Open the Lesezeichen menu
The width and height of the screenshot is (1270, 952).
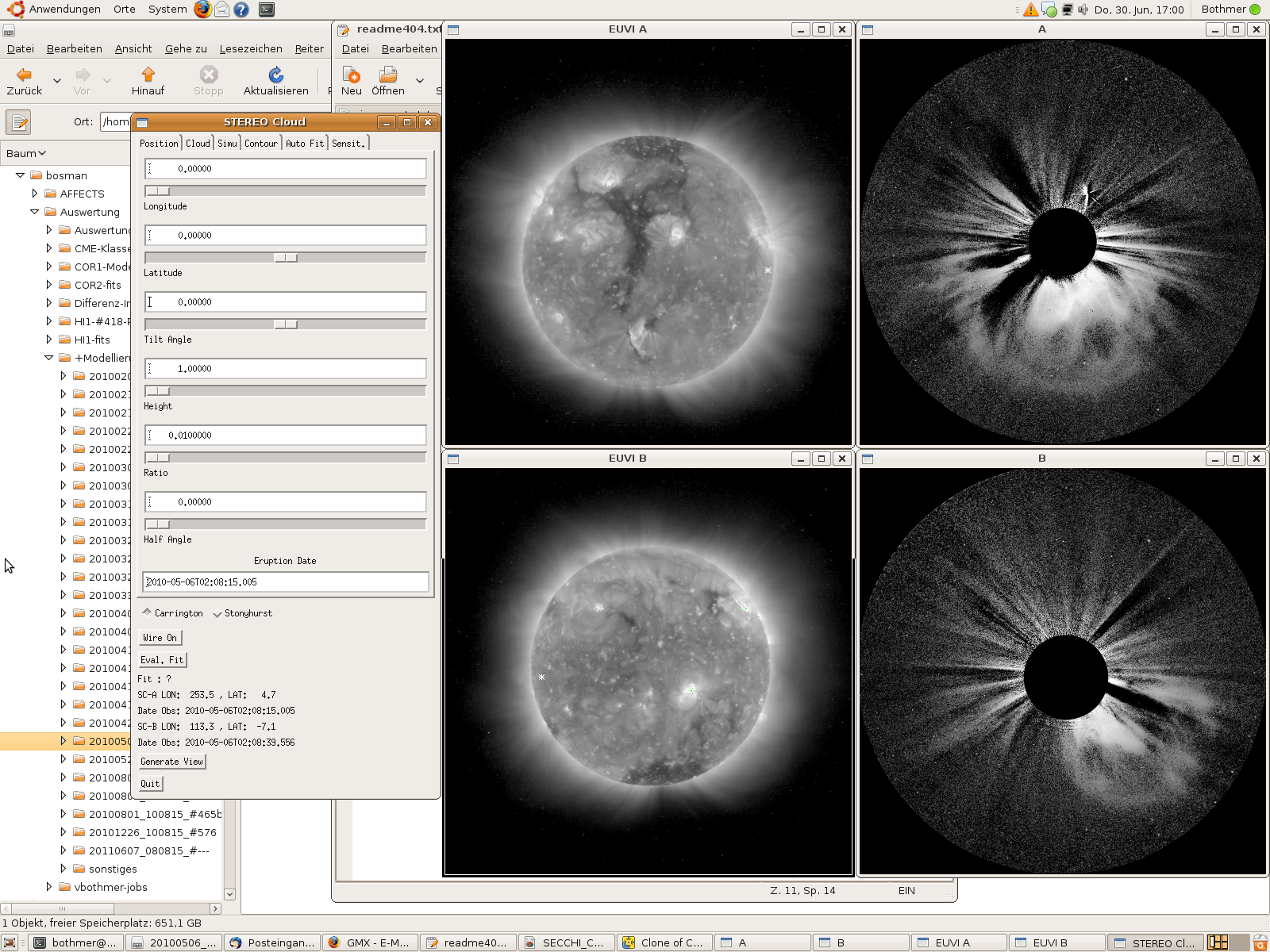coord(251,48)
